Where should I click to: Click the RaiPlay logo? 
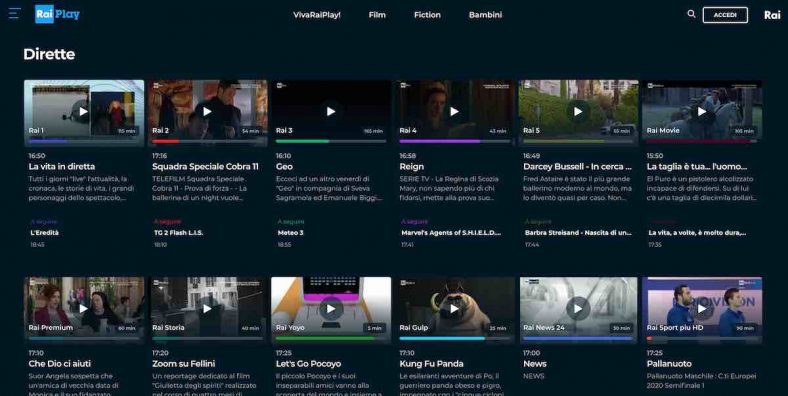57,14
